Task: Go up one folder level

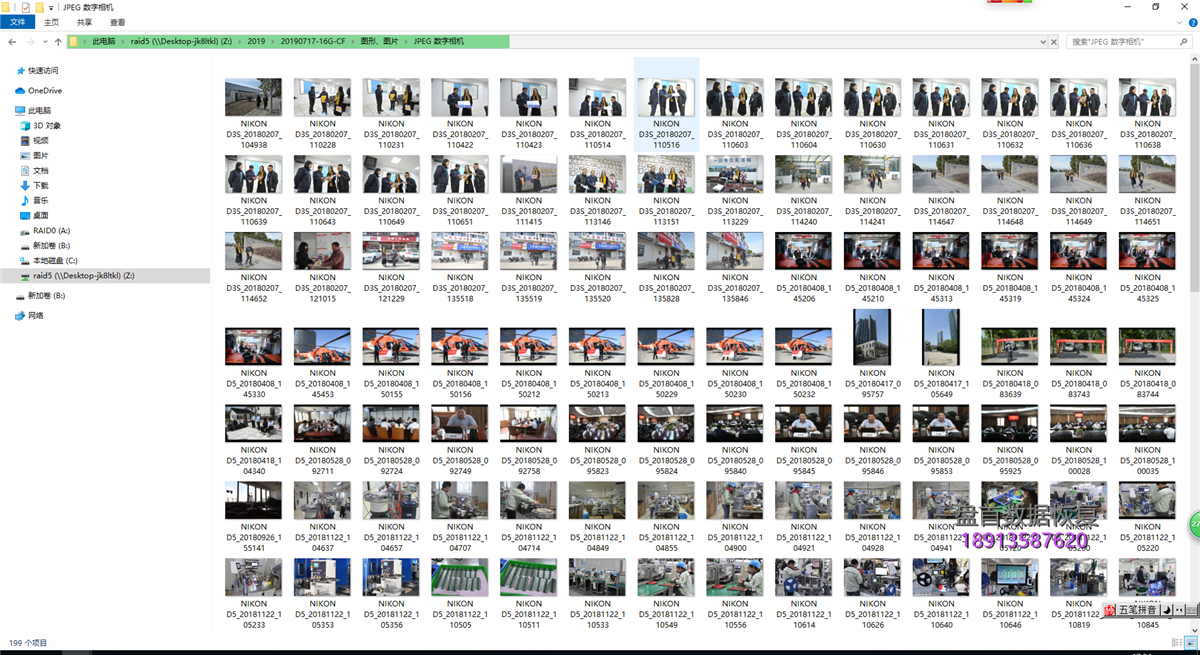Action: pyautogui.click(x=58, y=42)
